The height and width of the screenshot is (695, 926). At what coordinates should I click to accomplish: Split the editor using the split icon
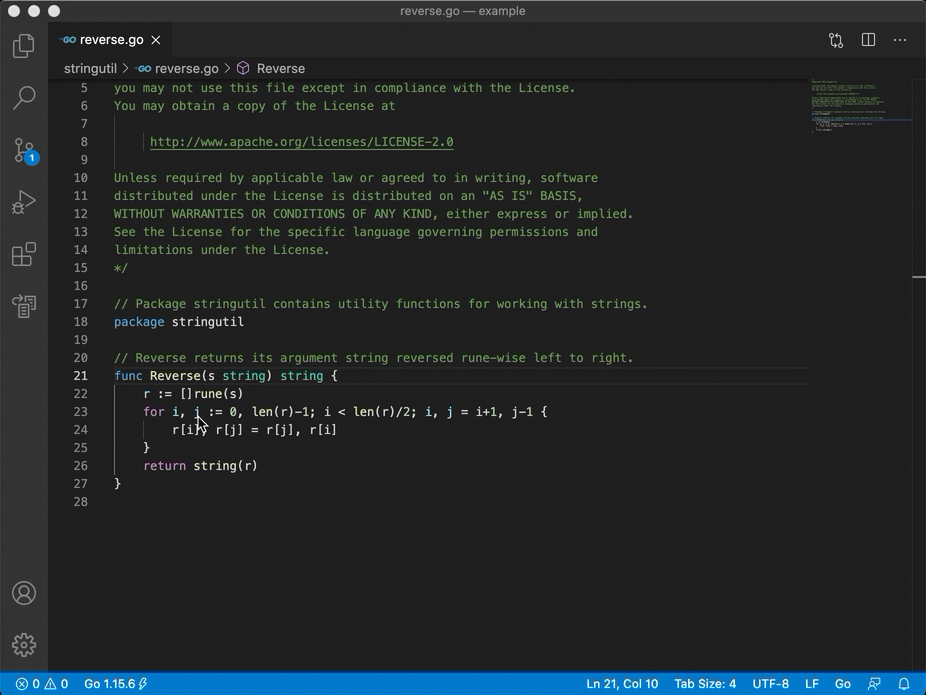(x=867, y=40)
